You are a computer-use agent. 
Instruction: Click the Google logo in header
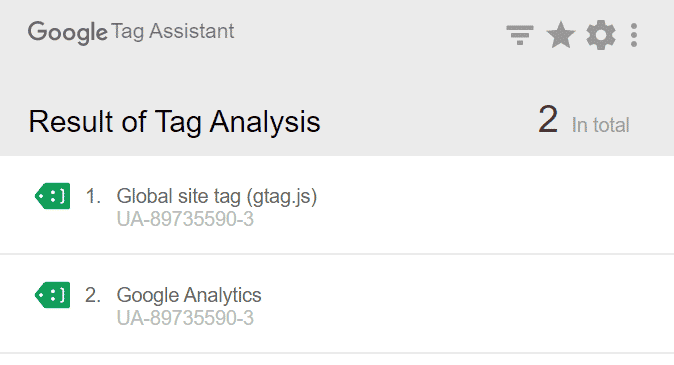[67, 33]
